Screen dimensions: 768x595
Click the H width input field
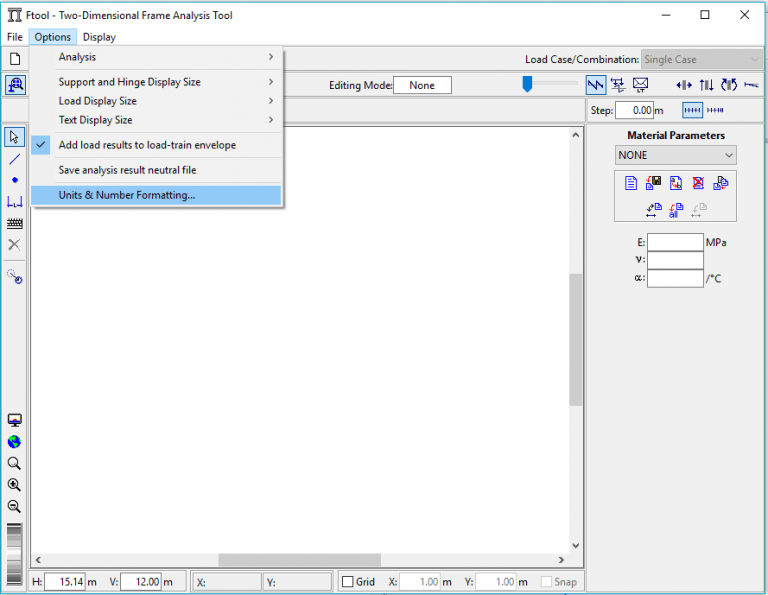click(x=65, y=582)
